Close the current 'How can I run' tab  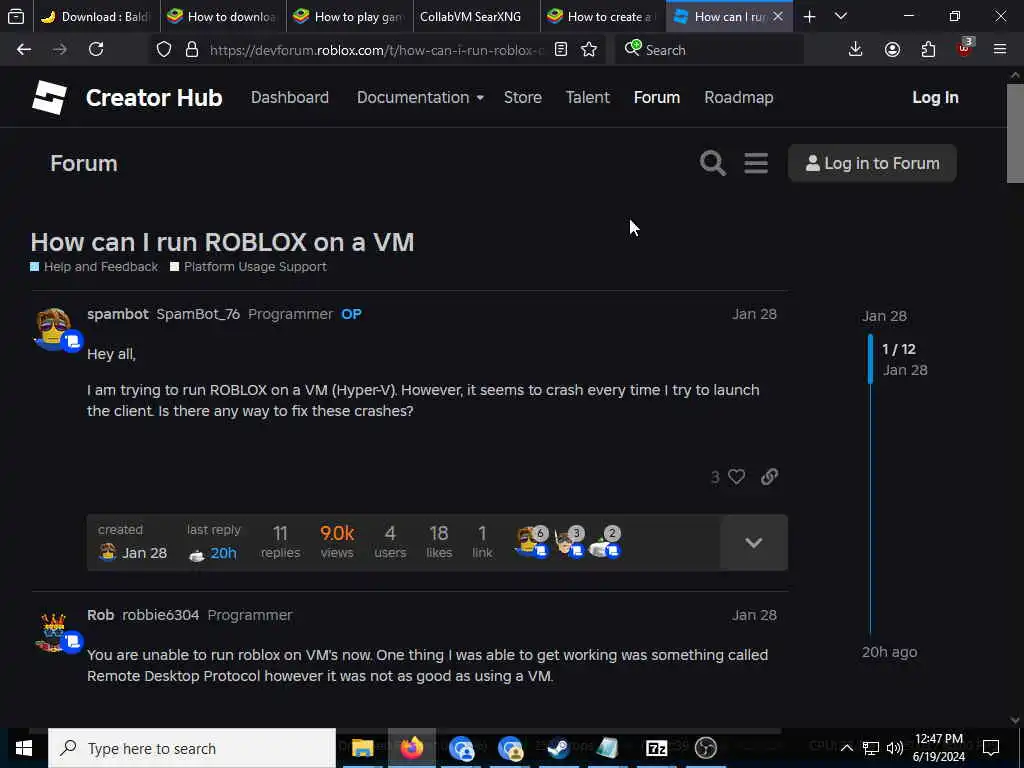click(778, 17)
